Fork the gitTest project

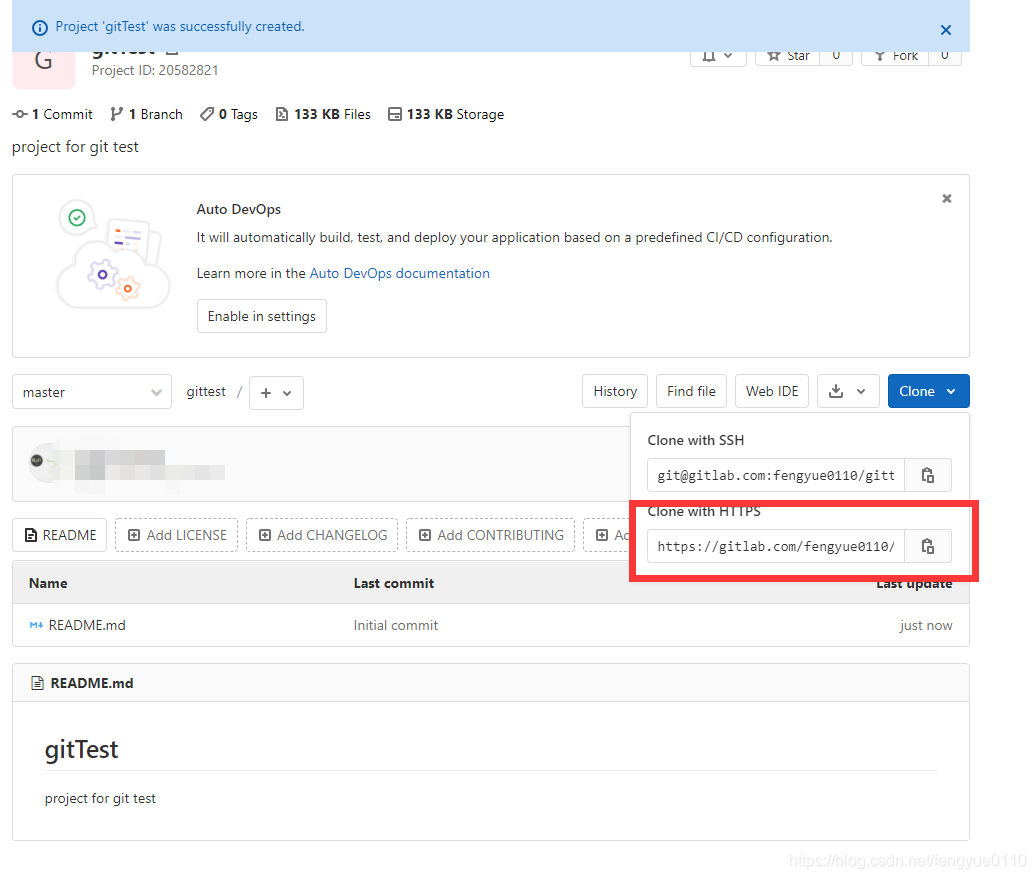click(895, 55)
